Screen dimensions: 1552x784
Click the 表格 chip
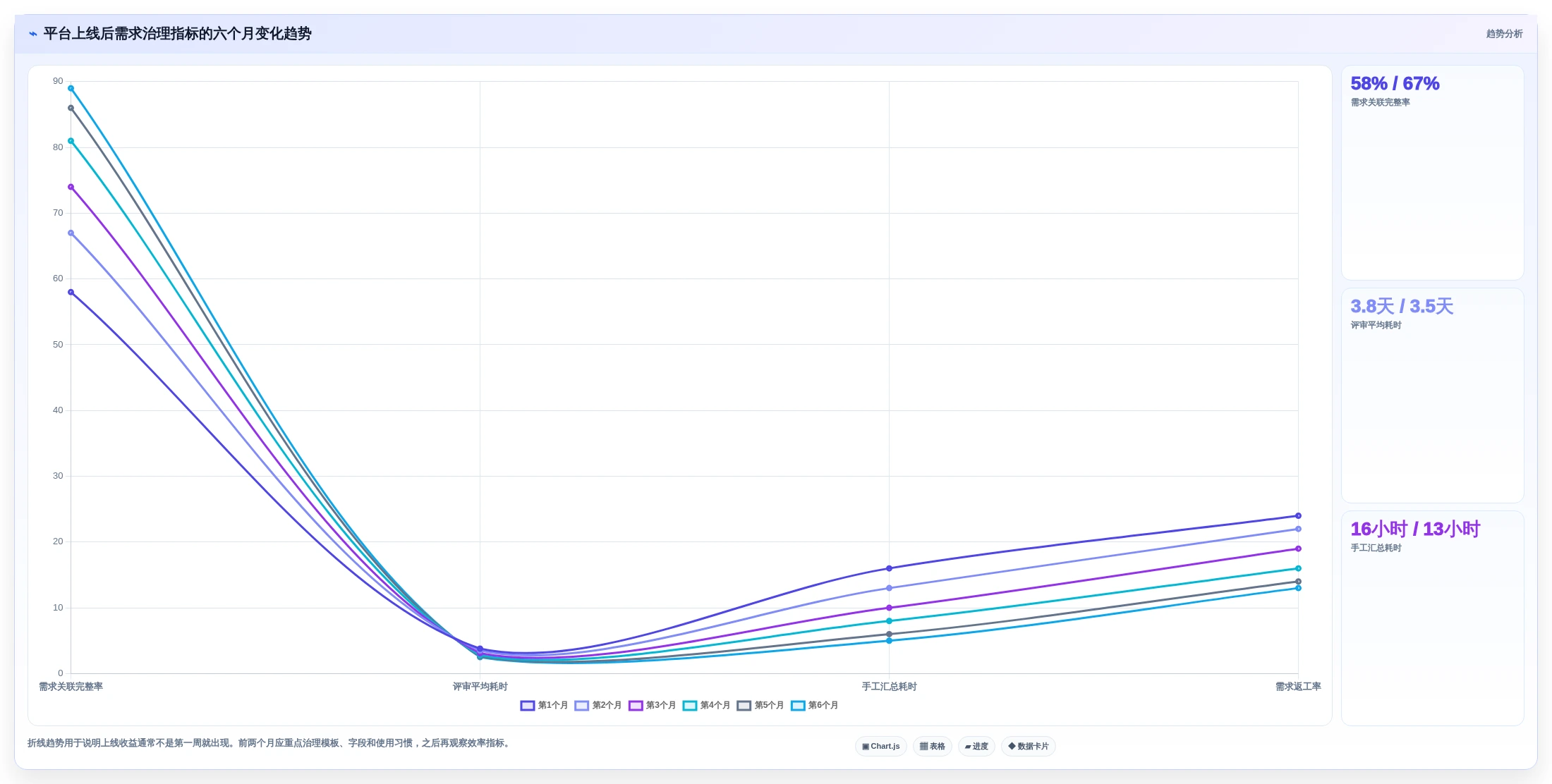[x=933, y=746]
